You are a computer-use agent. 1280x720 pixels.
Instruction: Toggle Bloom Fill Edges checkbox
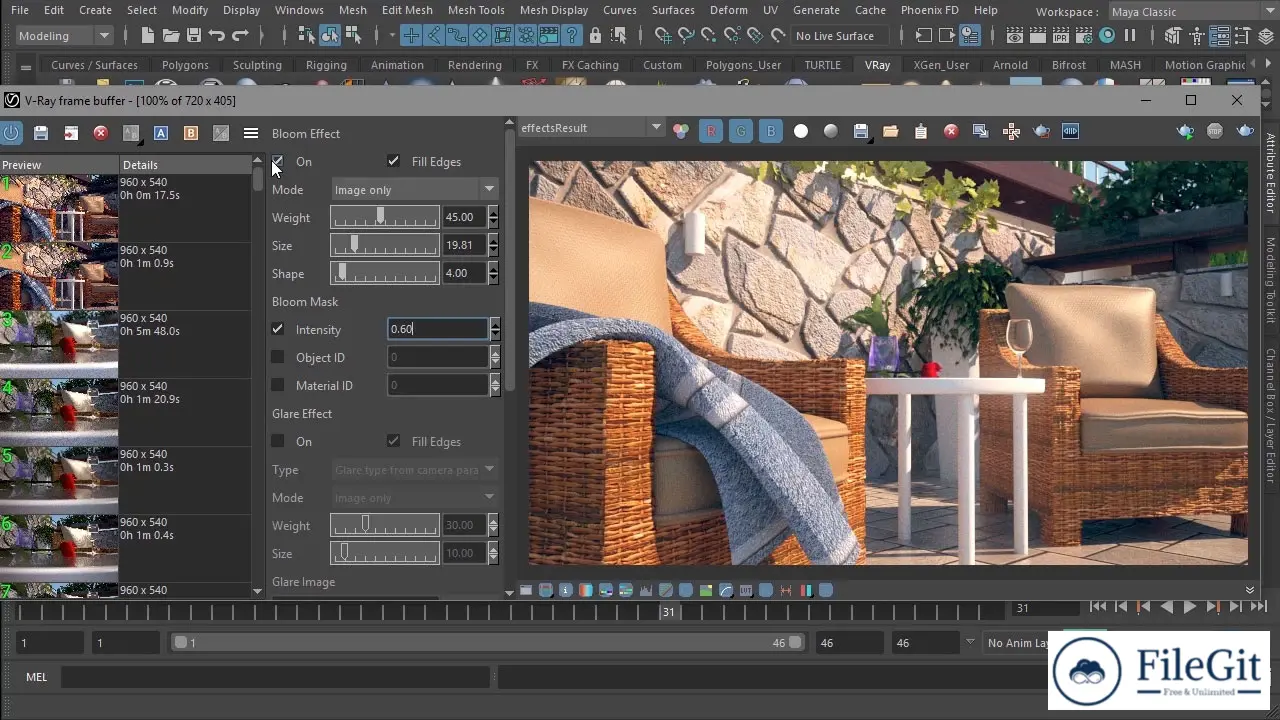coord(393,161)
